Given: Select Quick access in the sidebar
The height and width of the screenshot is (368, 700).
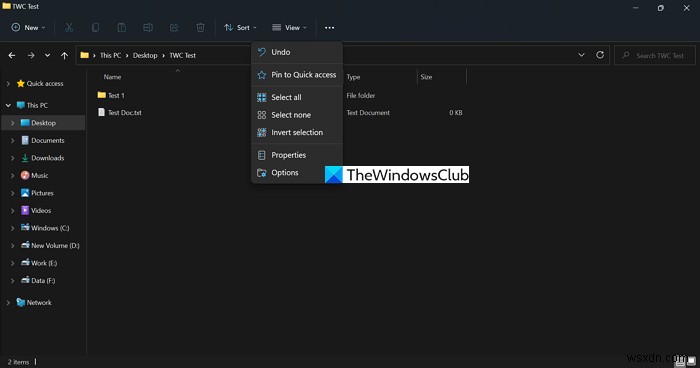Looking at the screenshot, I should [x=40, y=84].
